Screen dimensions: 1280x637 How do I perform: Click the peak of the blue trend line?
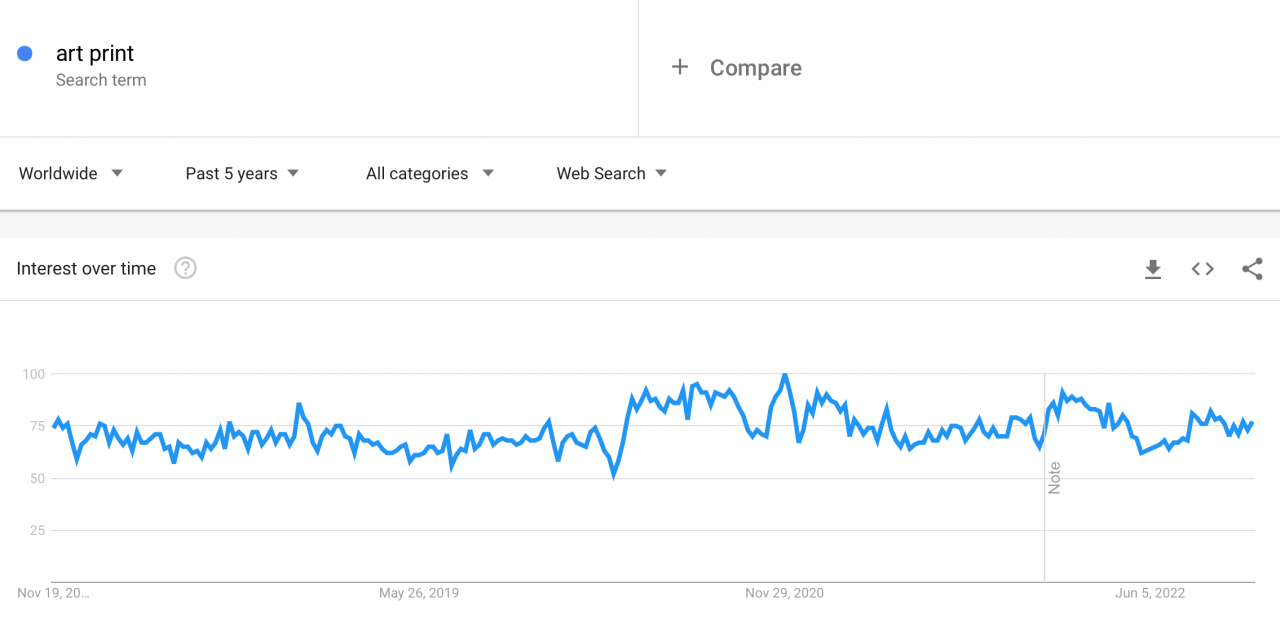pos(784,374)
